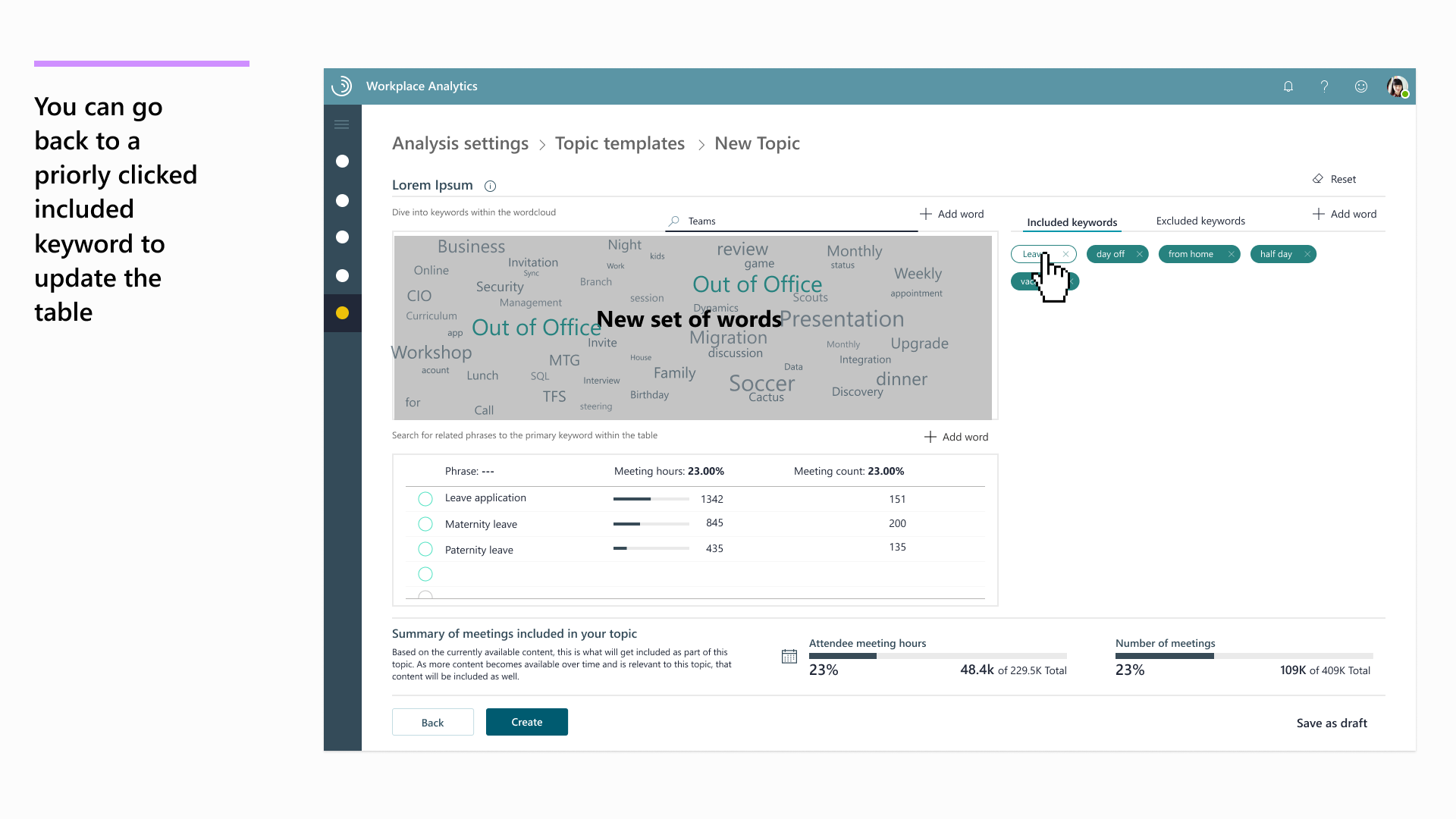Click the info icon next to Lorem Ipsum
The height and width of the screenshot is (819, 1456).
click(490, 186)
